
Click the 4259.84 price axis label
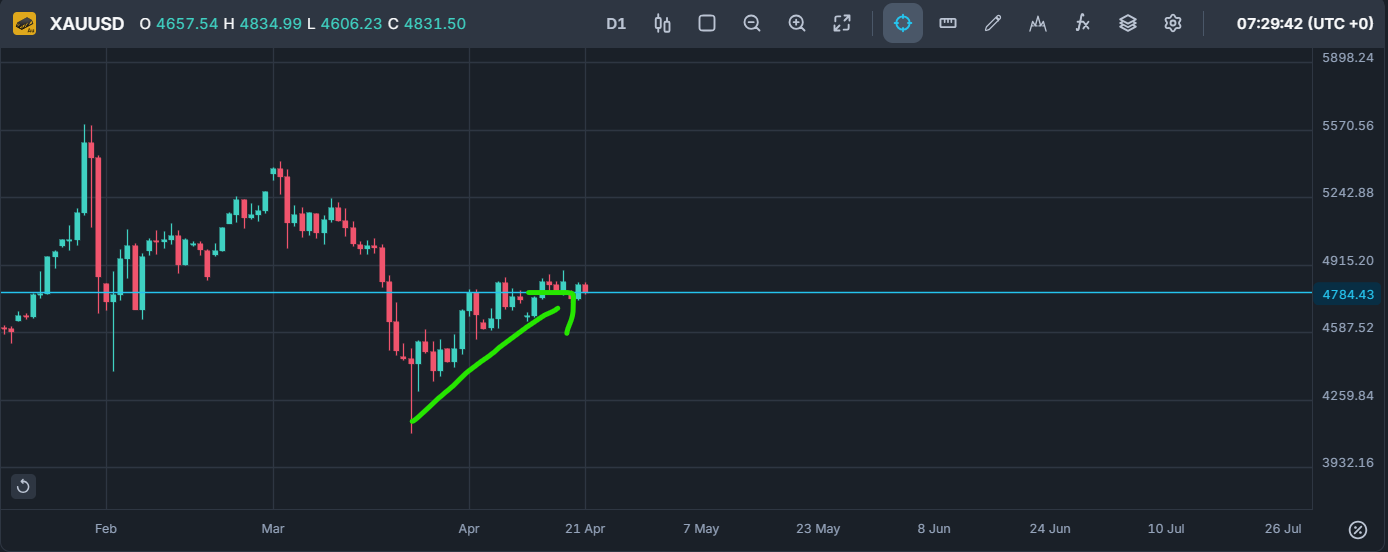[1348, 395]
